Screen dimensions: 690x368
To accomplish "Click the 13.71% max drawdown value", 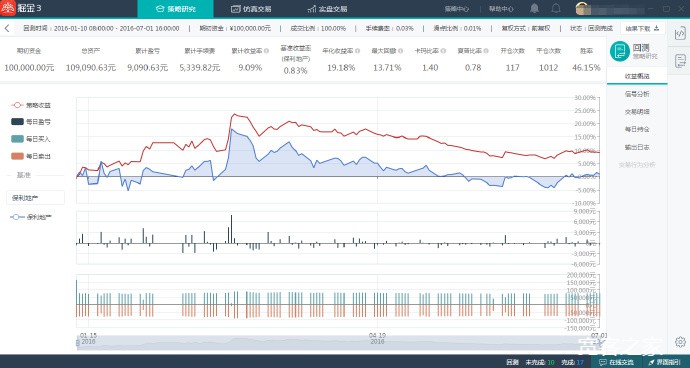I will [386, 68].
